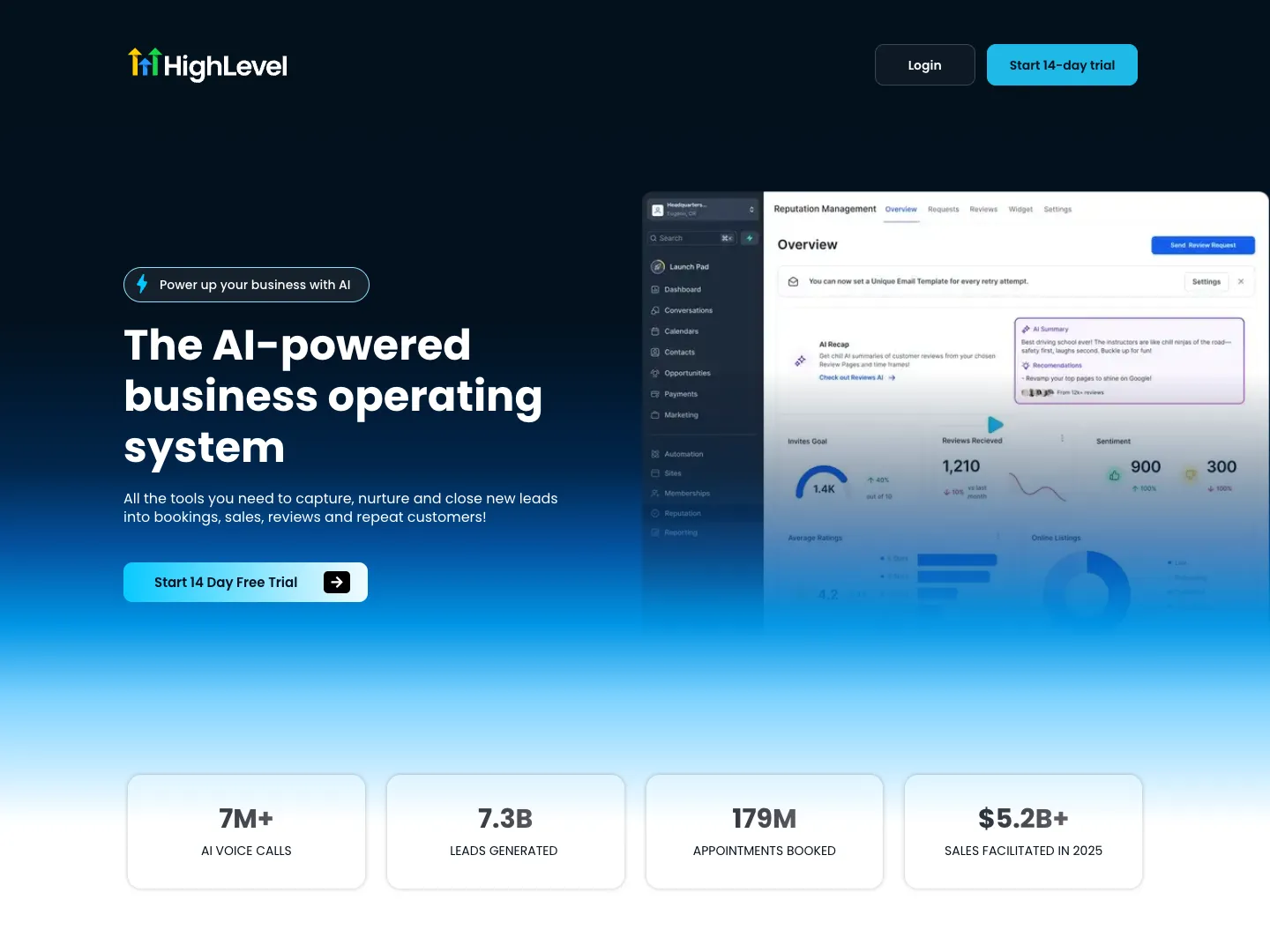The width and height of the screenshot is (1270, 952).
Task: Open Opportunities in the sidebar
Action: click(x=681, y=373)
